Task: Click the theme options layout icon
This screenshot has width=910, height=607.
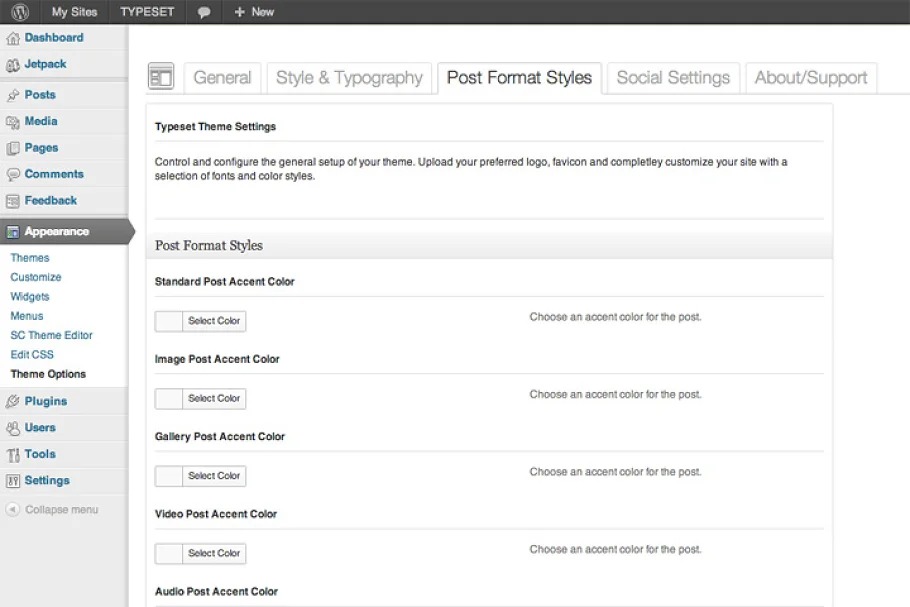Action: (161, 77)
